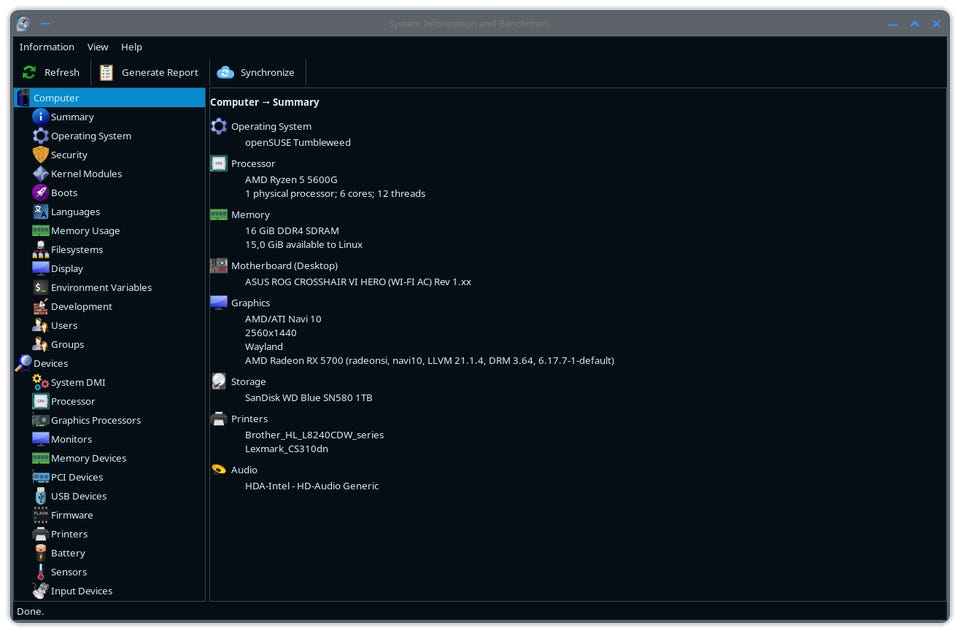This screenshot has height=633, width=960.
Task: Click the Generate Report button label
Action: [160, 72]
